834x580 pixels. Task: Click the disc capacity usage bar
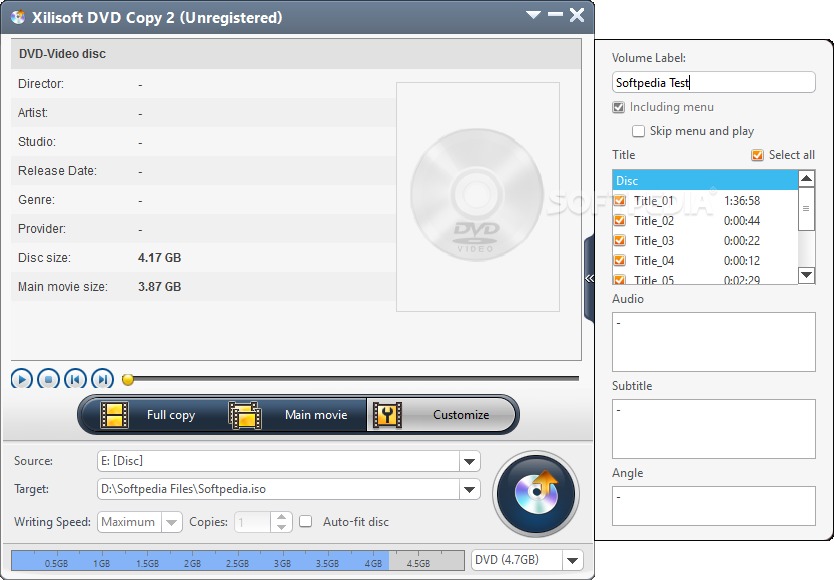pos(238,561)
